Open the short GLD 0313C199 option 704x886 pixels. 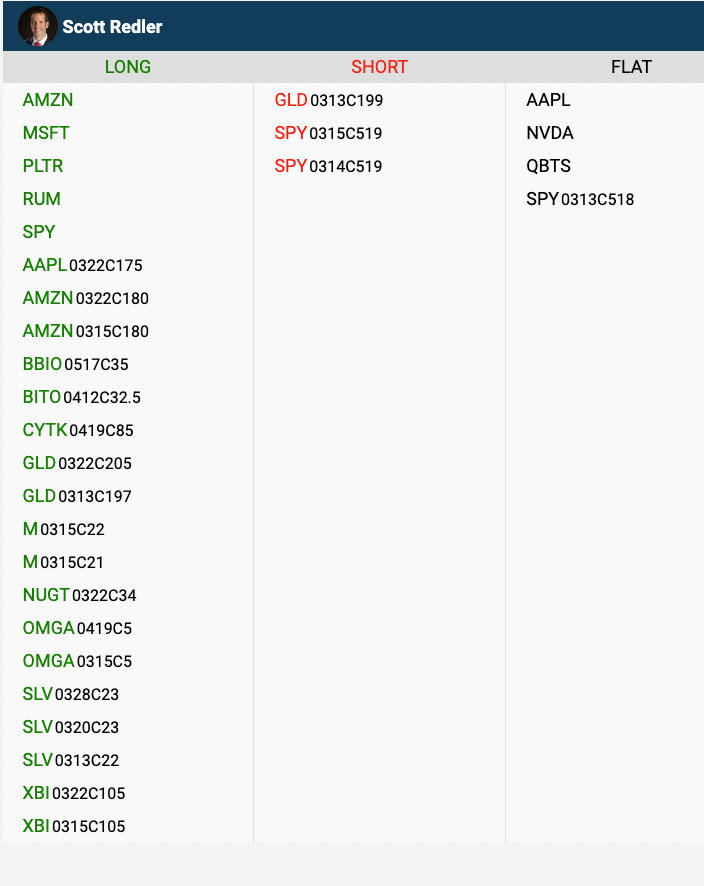pyautogui.click(x=329, y=100)
